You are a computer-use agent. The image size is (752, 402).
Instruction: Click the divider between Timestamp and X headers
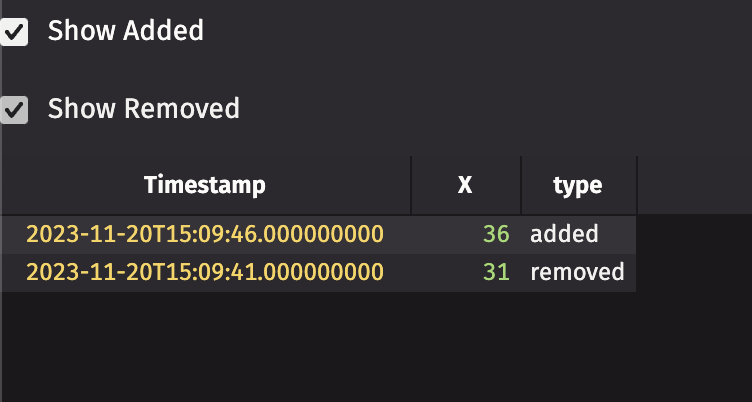pyautogui.click(x=411, y=185)
